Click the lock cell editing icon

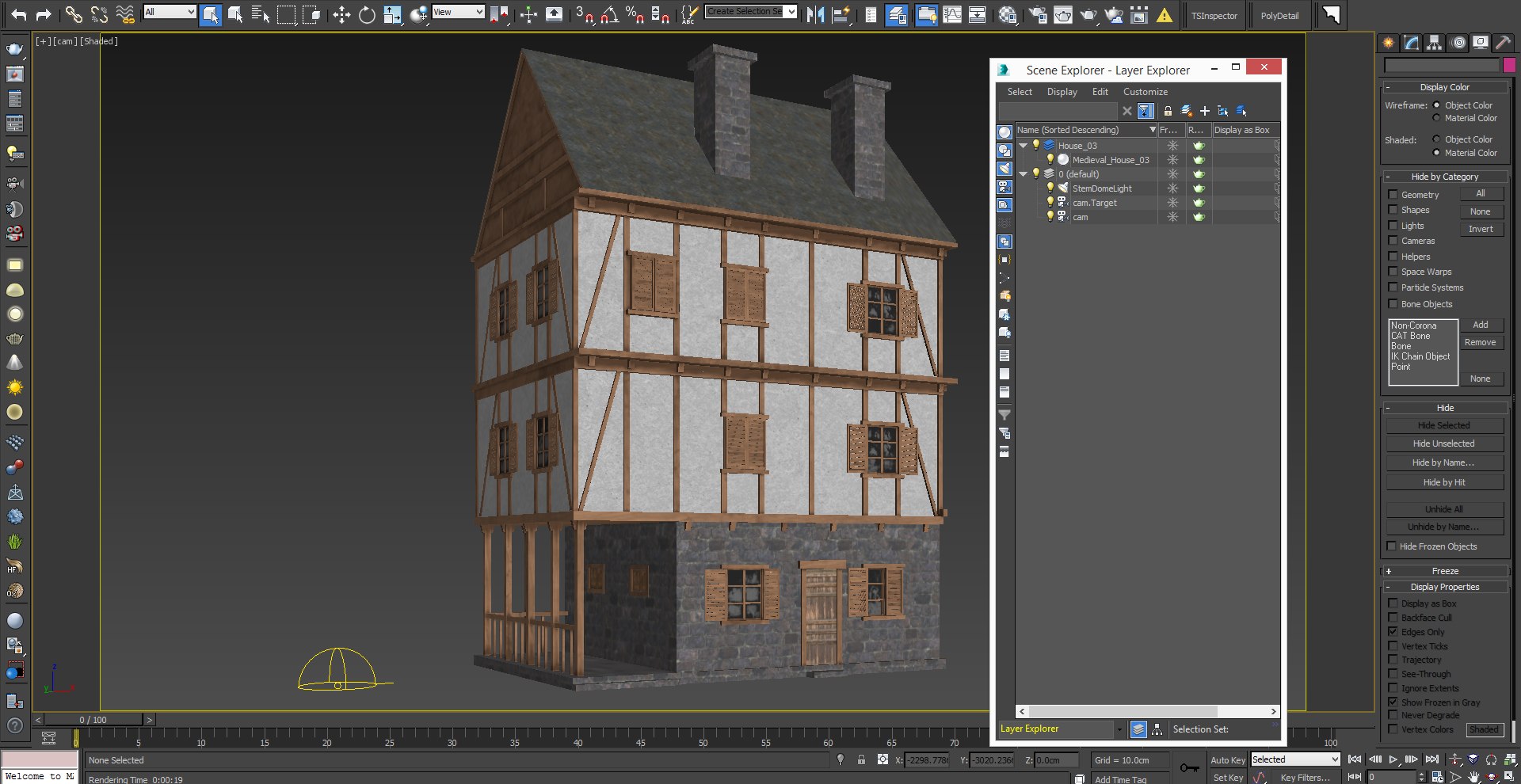[x=1168, y=111]
